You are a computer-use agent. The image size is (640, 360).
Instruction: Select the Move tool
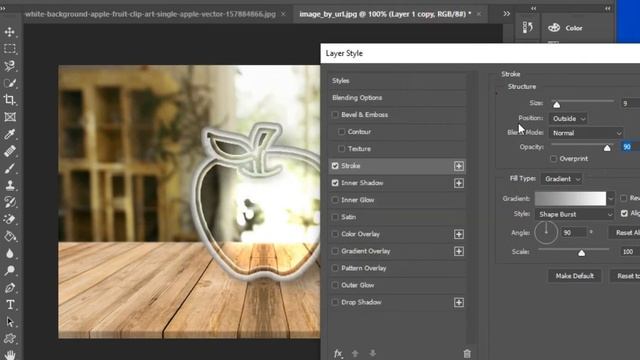[x=10, y=32]
